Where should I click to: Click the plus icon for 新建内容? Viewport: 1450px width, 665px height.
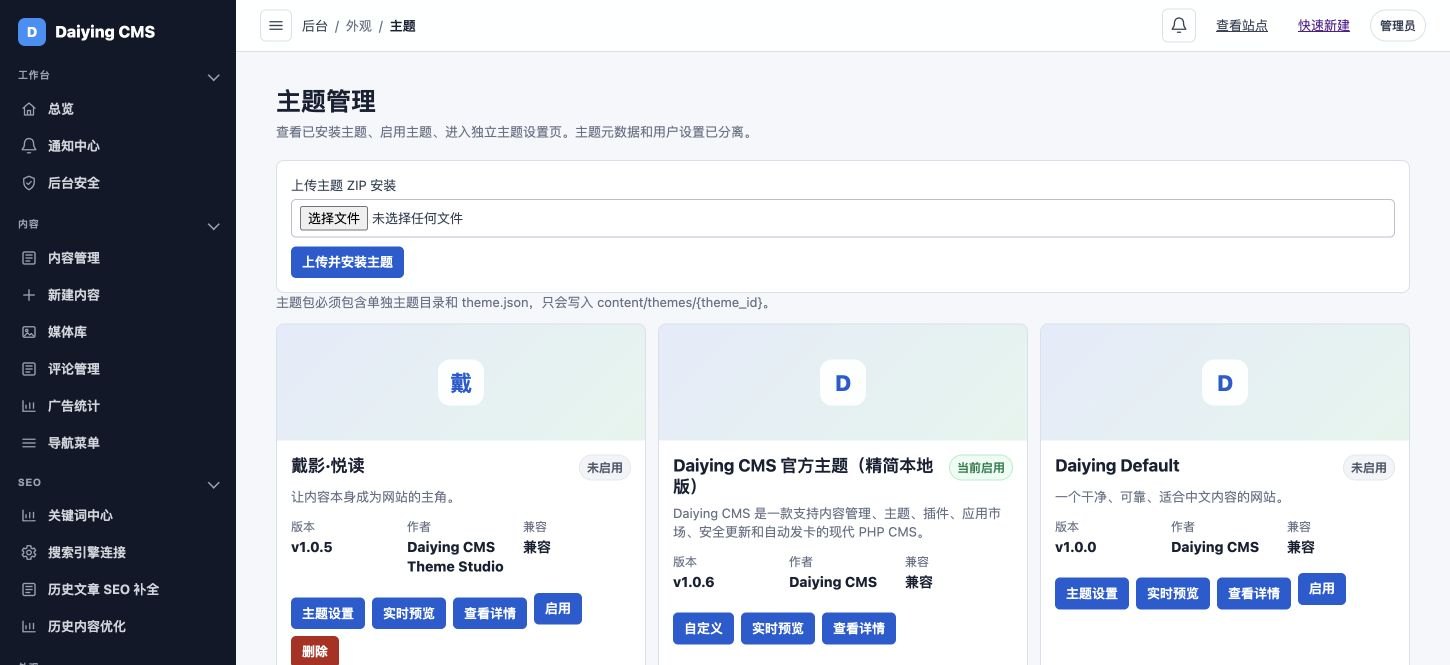(29, 295)
